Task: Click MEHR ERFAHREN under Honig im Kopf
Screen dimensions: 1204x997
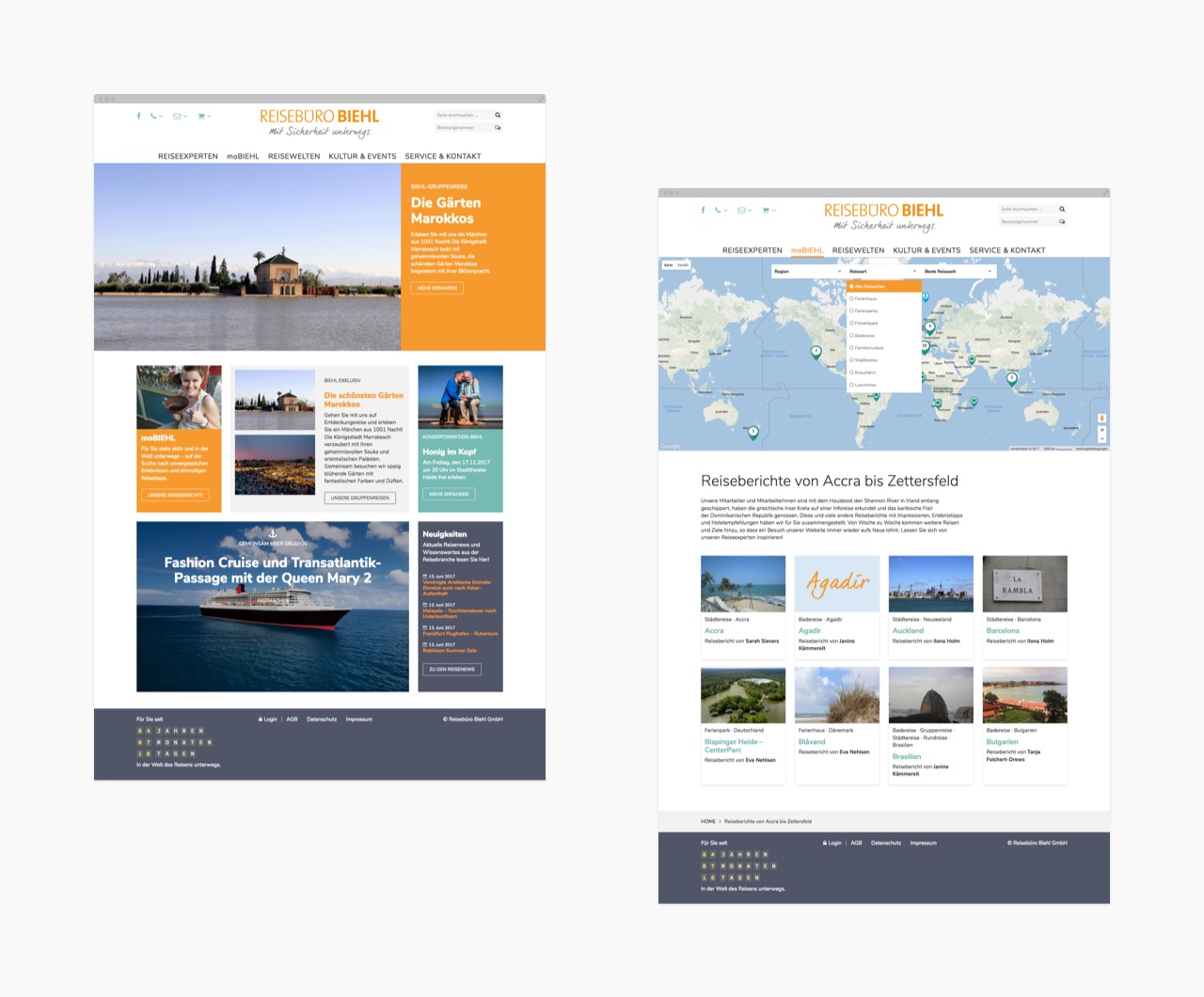Action: [x=449, y=494]
